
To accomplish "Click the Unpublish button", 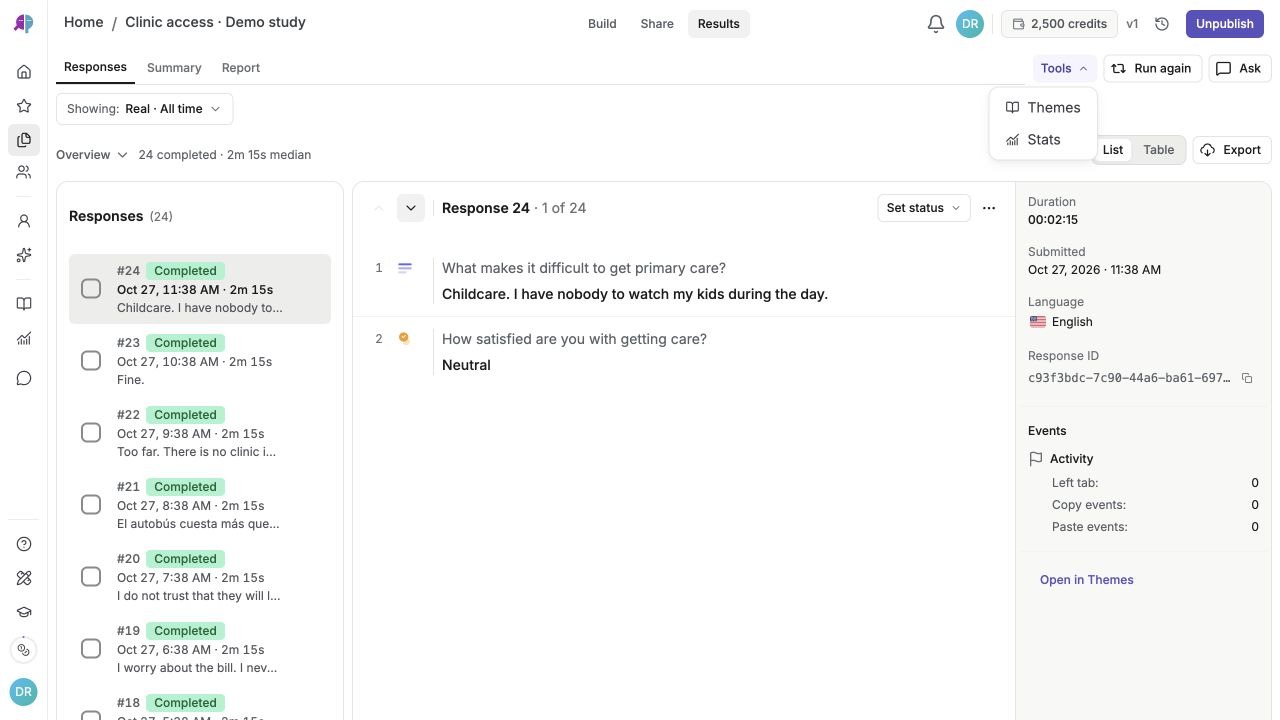I will coord(1224,24).
